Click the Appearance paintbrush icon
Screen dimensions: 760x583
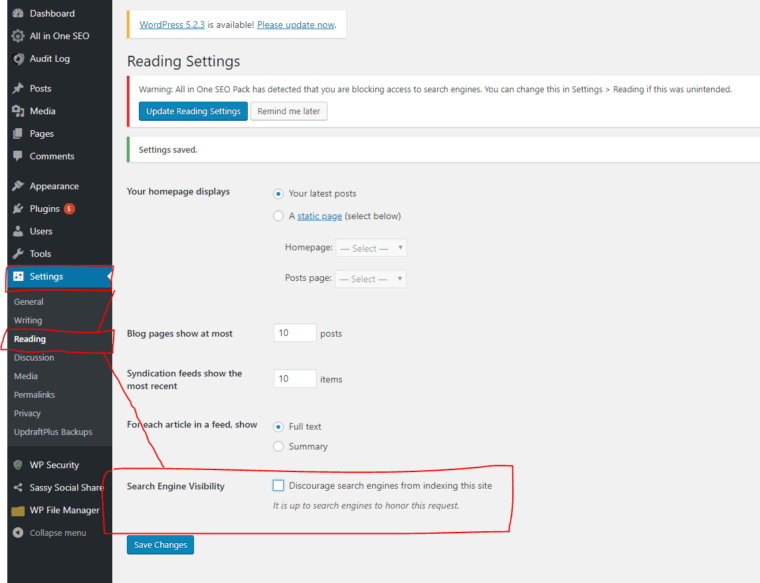coord(18,186)
